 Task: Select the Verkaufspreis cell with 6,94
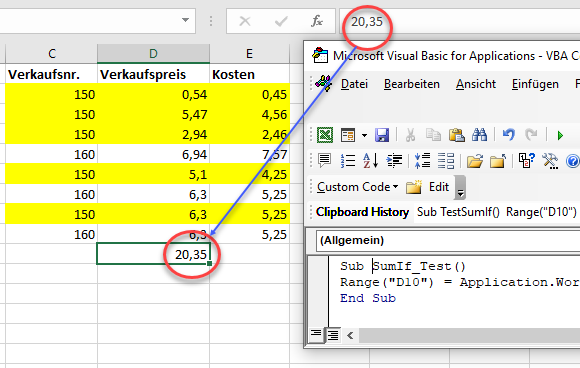[154, 154]
